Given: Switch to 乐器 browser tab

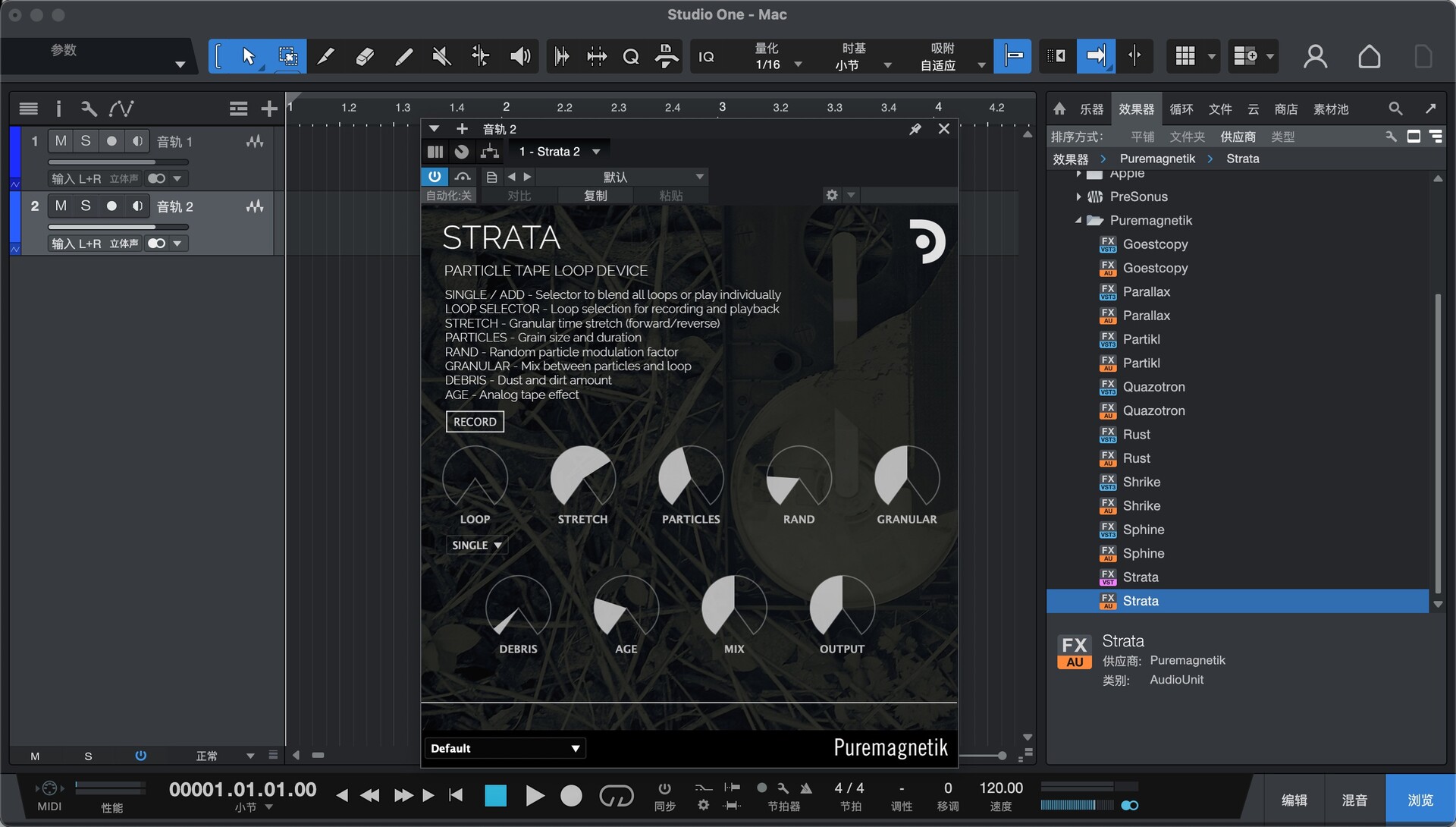Looking at the screenshot, I should (x=1091, y=109).
